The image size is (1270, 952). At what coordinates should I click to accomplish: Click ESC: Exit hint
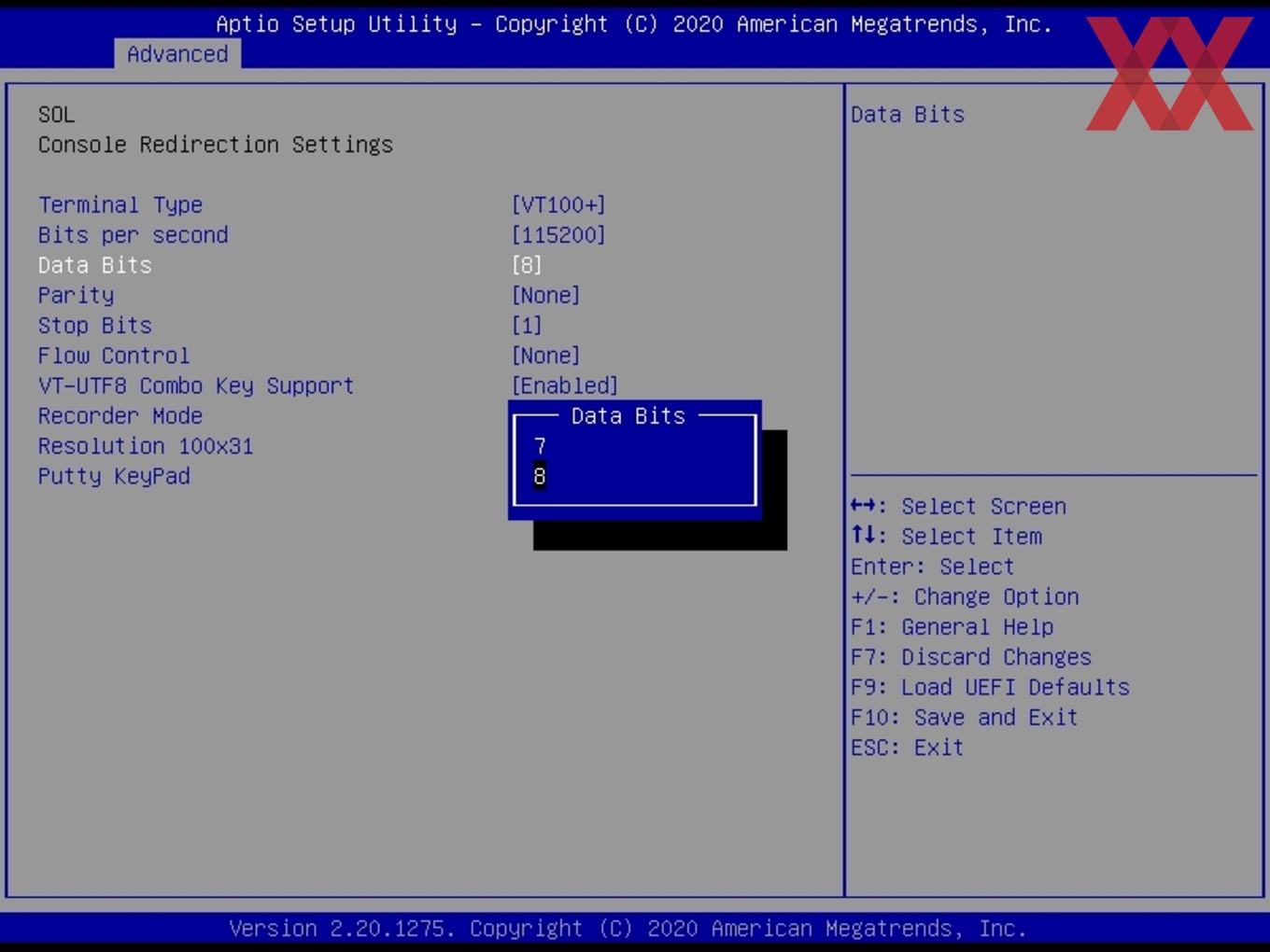907,748
